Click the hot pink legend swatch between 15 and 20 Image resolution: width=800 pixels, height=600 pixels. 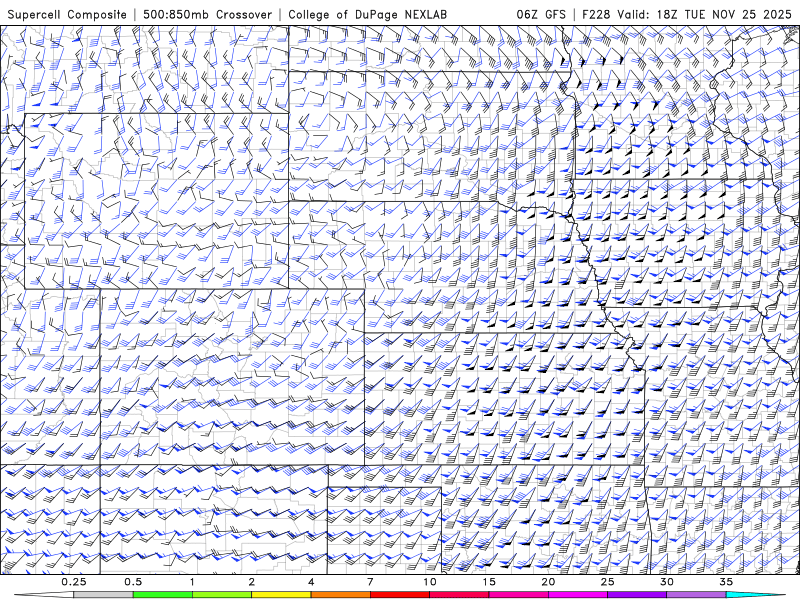click(518, 595)
